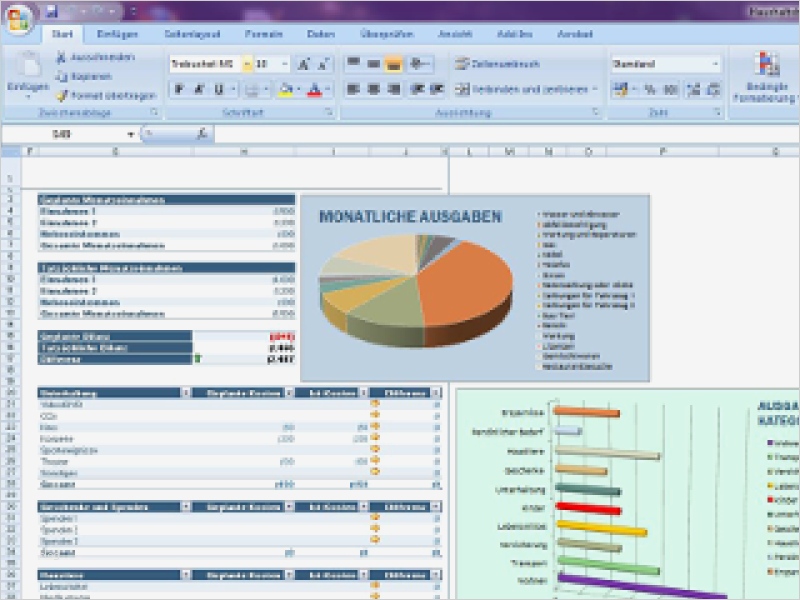Image resolution: width=800 pixels, height=600 pixels.
Task: Click the red font color button
Action: pyautogui.click(x=315, y=90)
